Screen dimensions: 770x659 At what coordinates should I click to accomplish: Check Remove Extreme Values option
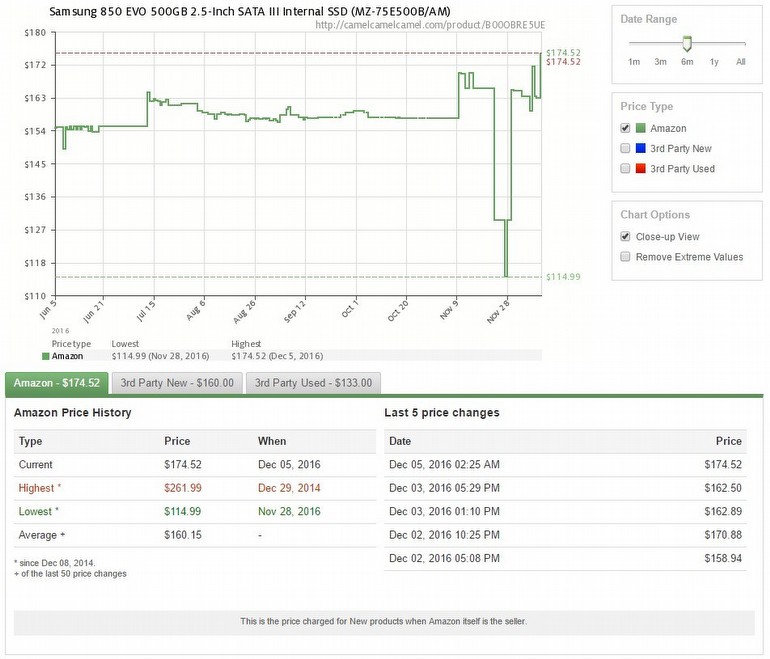[625, 257]
